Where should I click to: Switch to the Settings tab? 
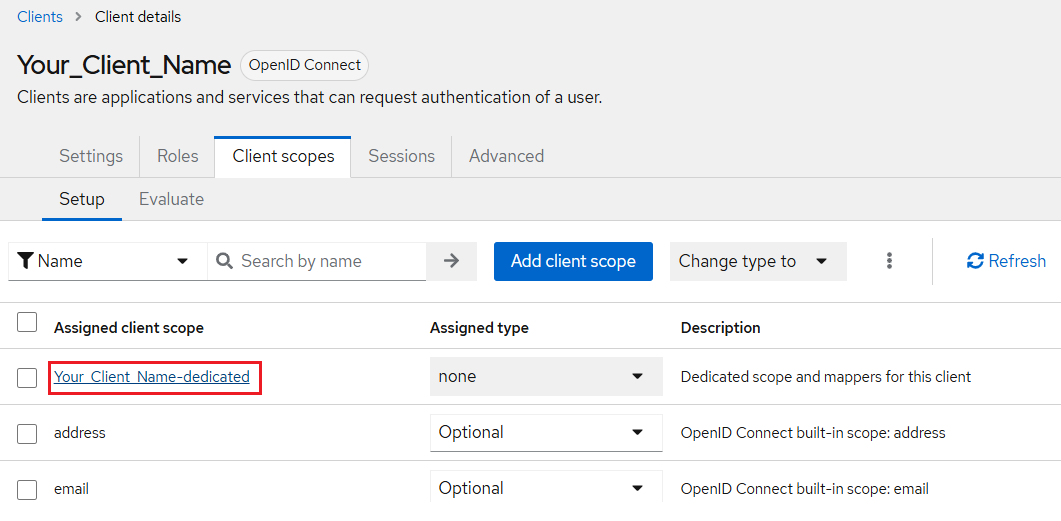pyautogui.click(x=91, y=156)
